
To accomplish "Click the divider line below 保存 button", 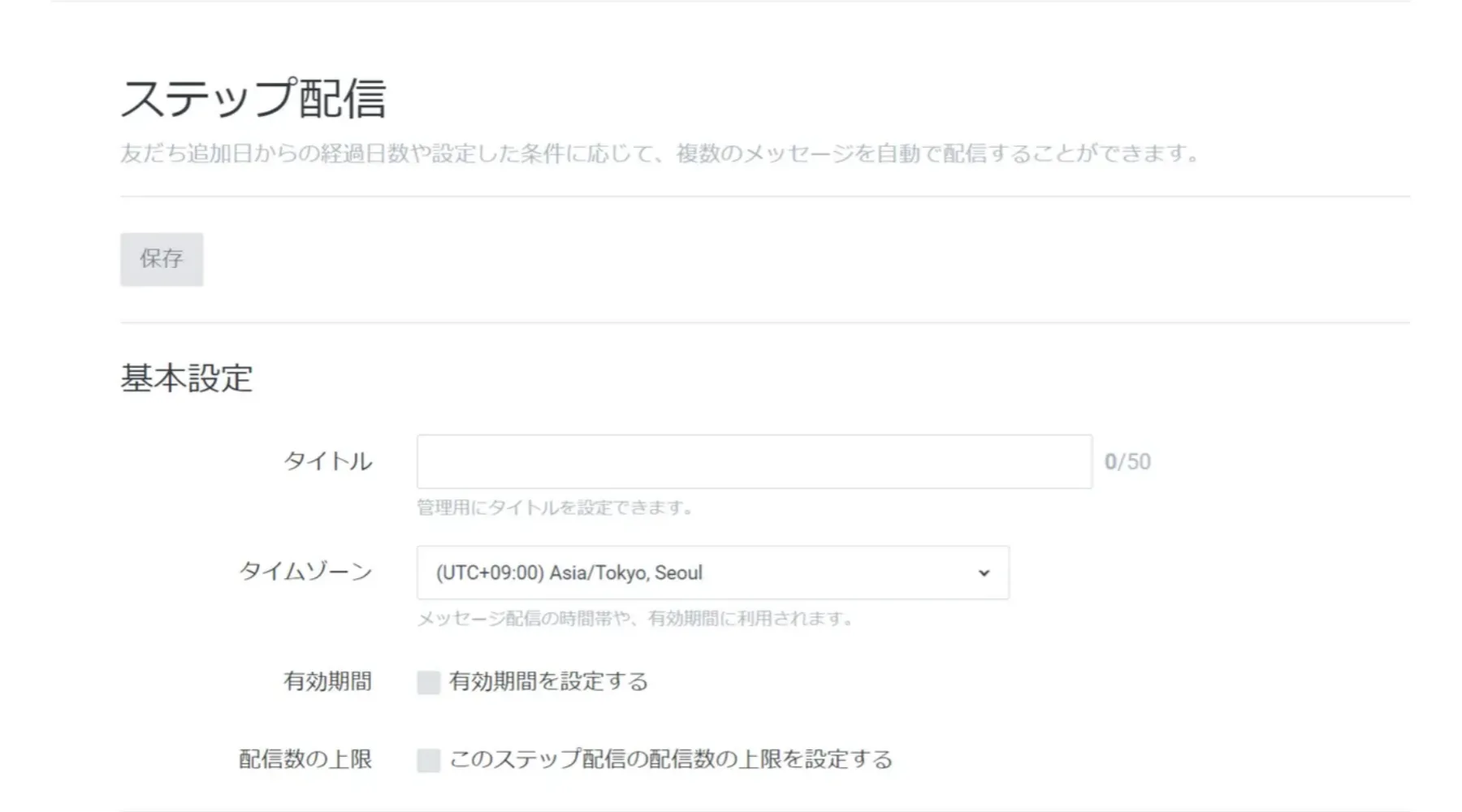I will (x=765, y=322).
